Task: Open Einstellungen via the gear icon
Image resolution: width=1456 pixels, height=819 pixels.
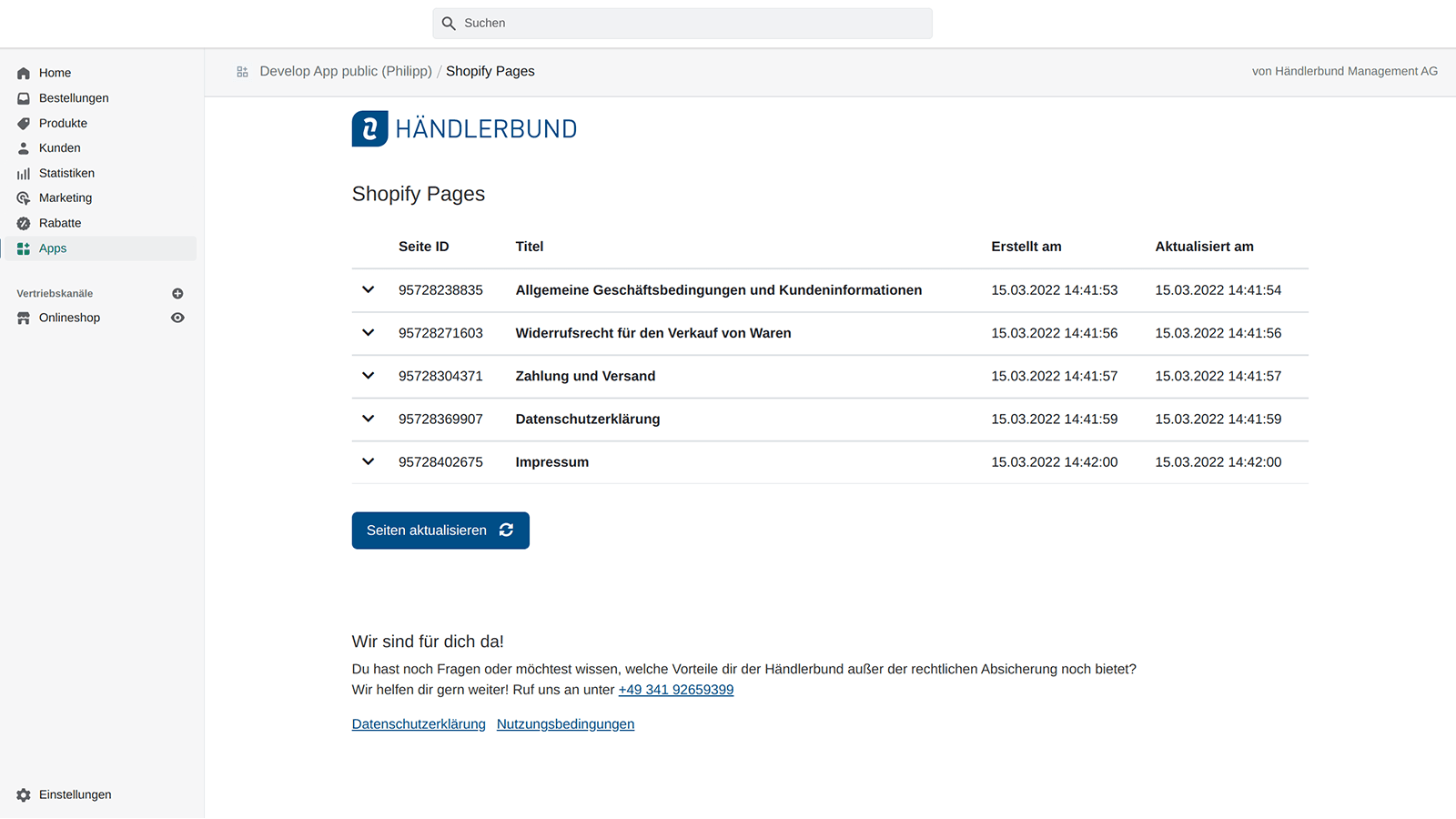Action: 23,794
